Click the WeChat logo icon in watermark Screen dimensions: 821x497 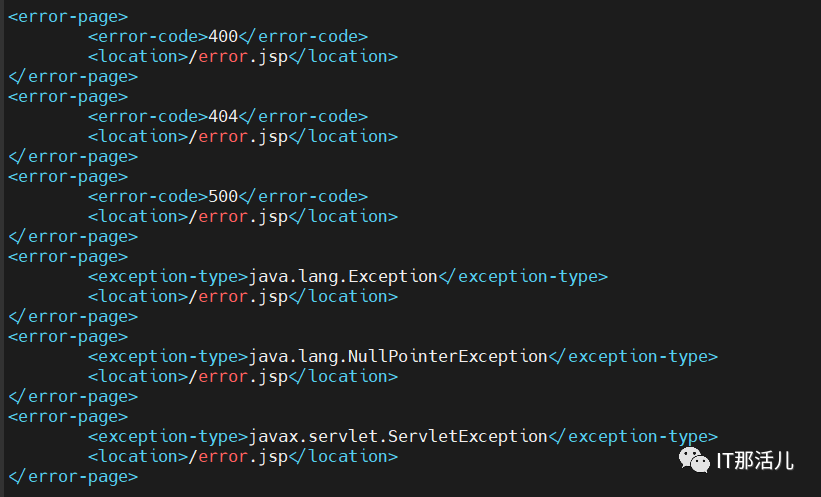[693, 459]
